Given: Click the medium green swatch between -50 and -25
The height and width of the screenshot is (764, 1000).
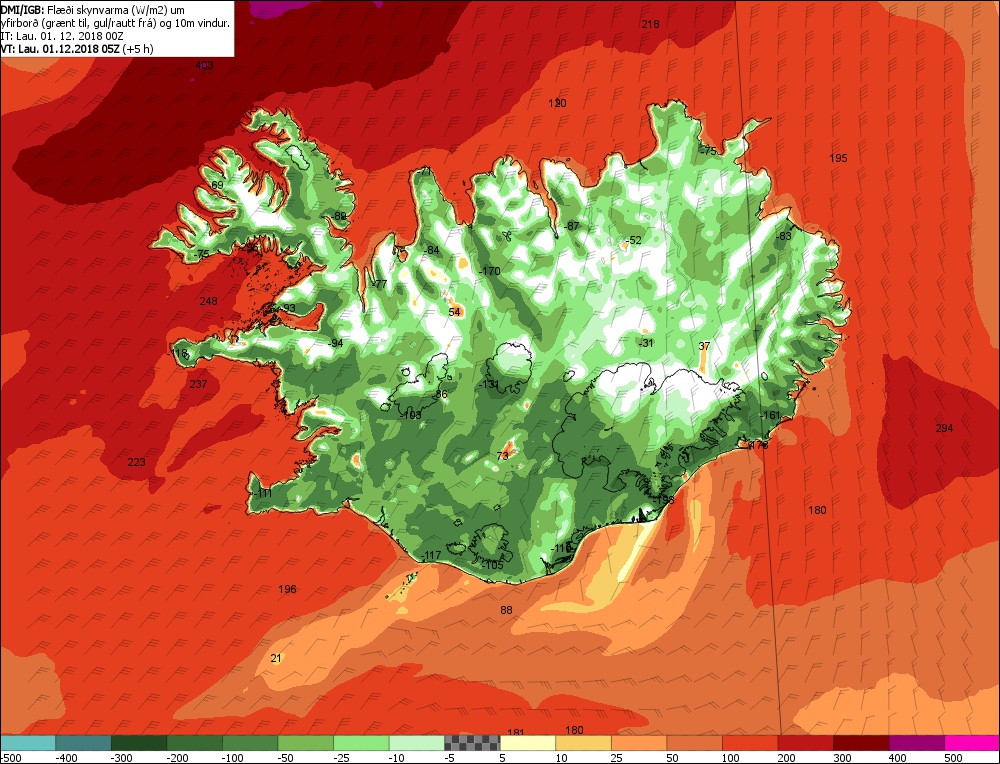Looking at the screenshot, I should click(x=306, y=743).
